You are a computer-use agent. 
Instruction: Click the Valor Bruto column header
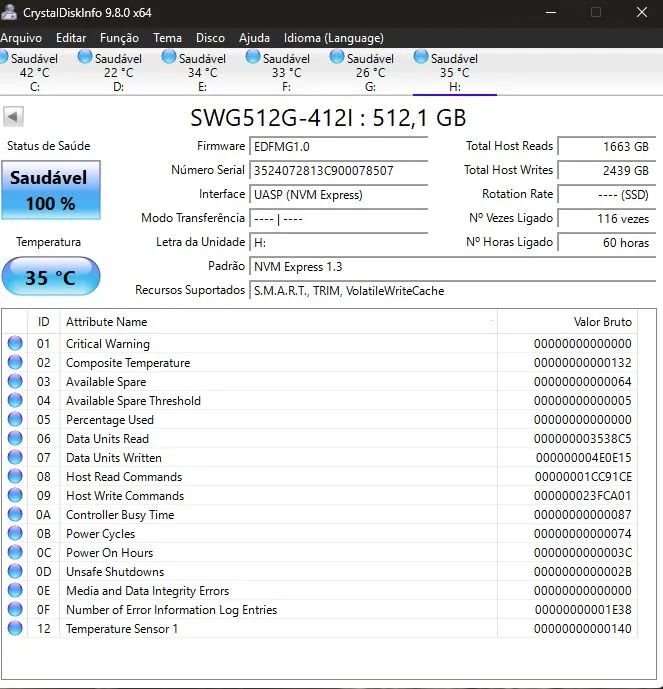pos(567,322)
